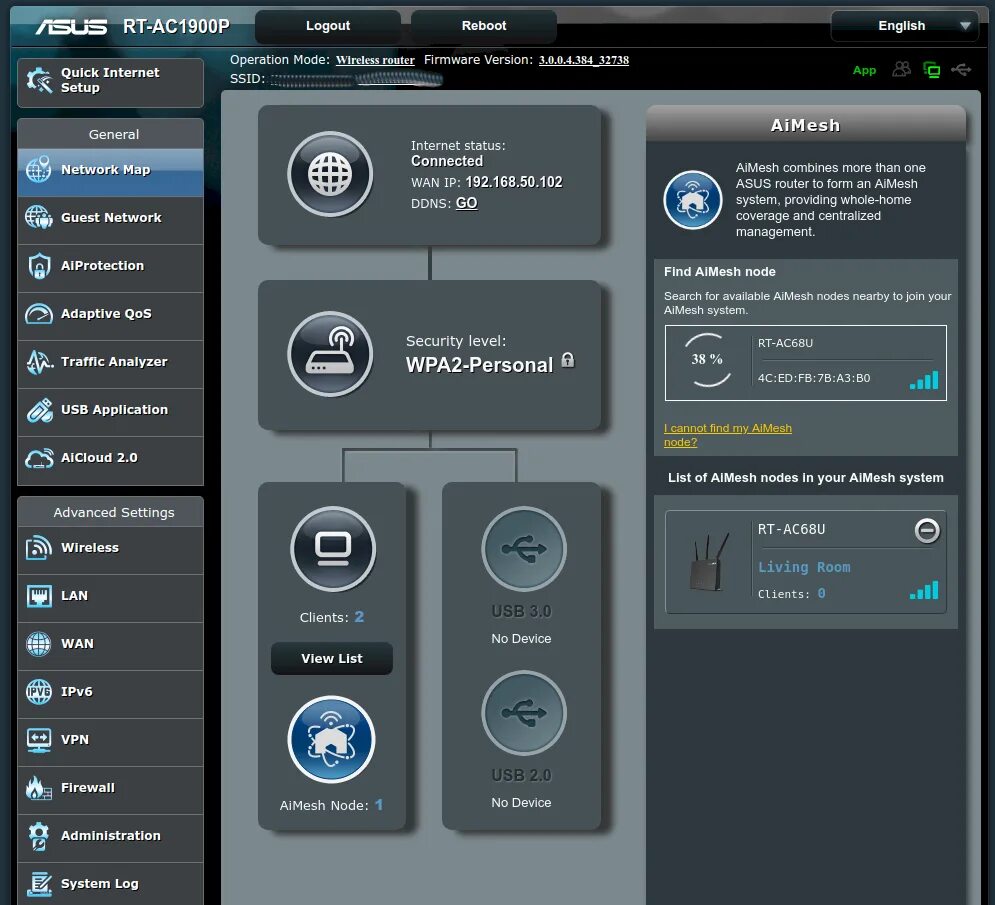Go to Adaptive QoS page
The width and height of the screenshot is (995, 905).
click(x=110, y=314)
